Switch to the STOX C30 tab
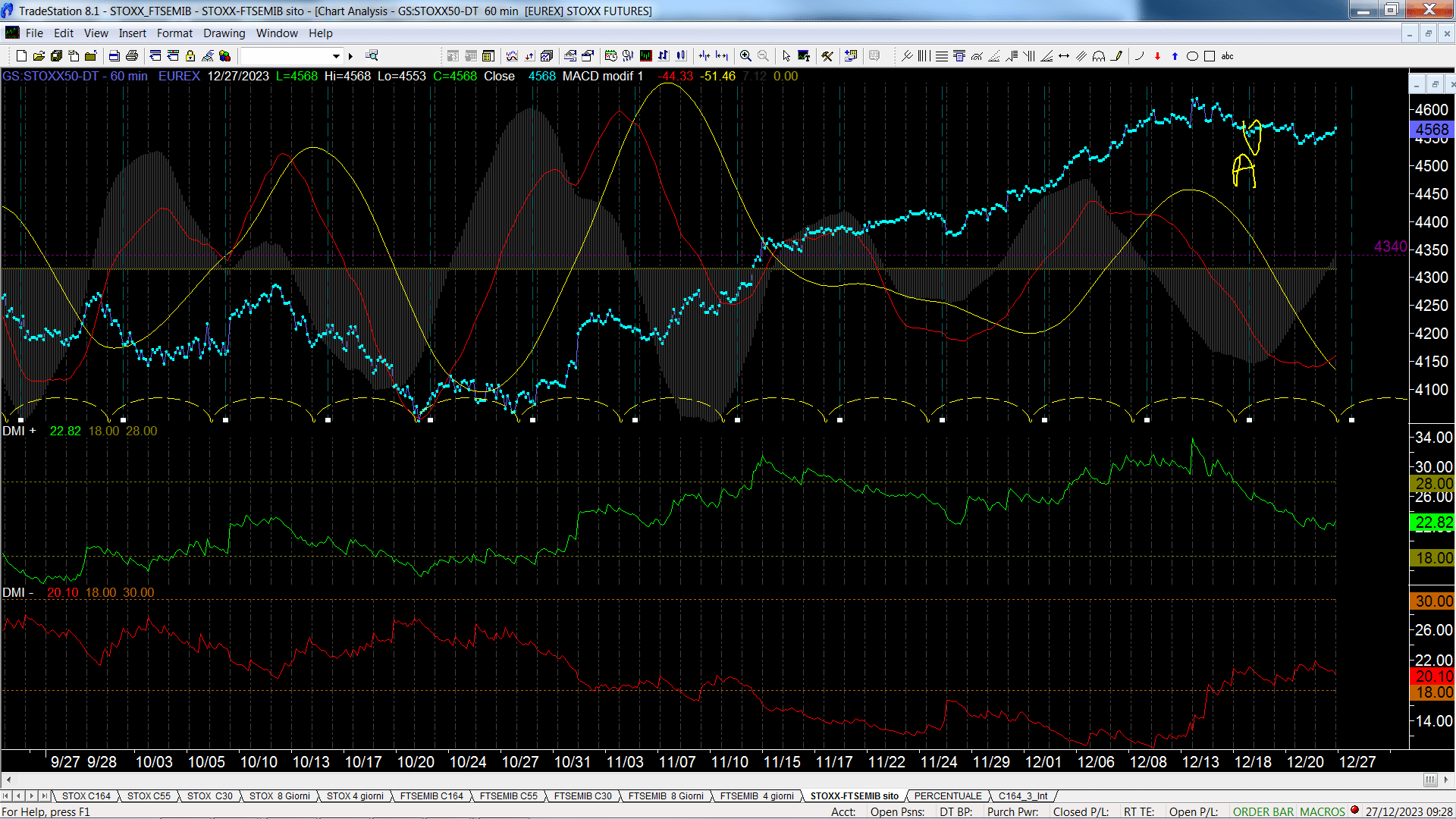The height and width of the screenshot is (819, 1456). coord(210,796)
